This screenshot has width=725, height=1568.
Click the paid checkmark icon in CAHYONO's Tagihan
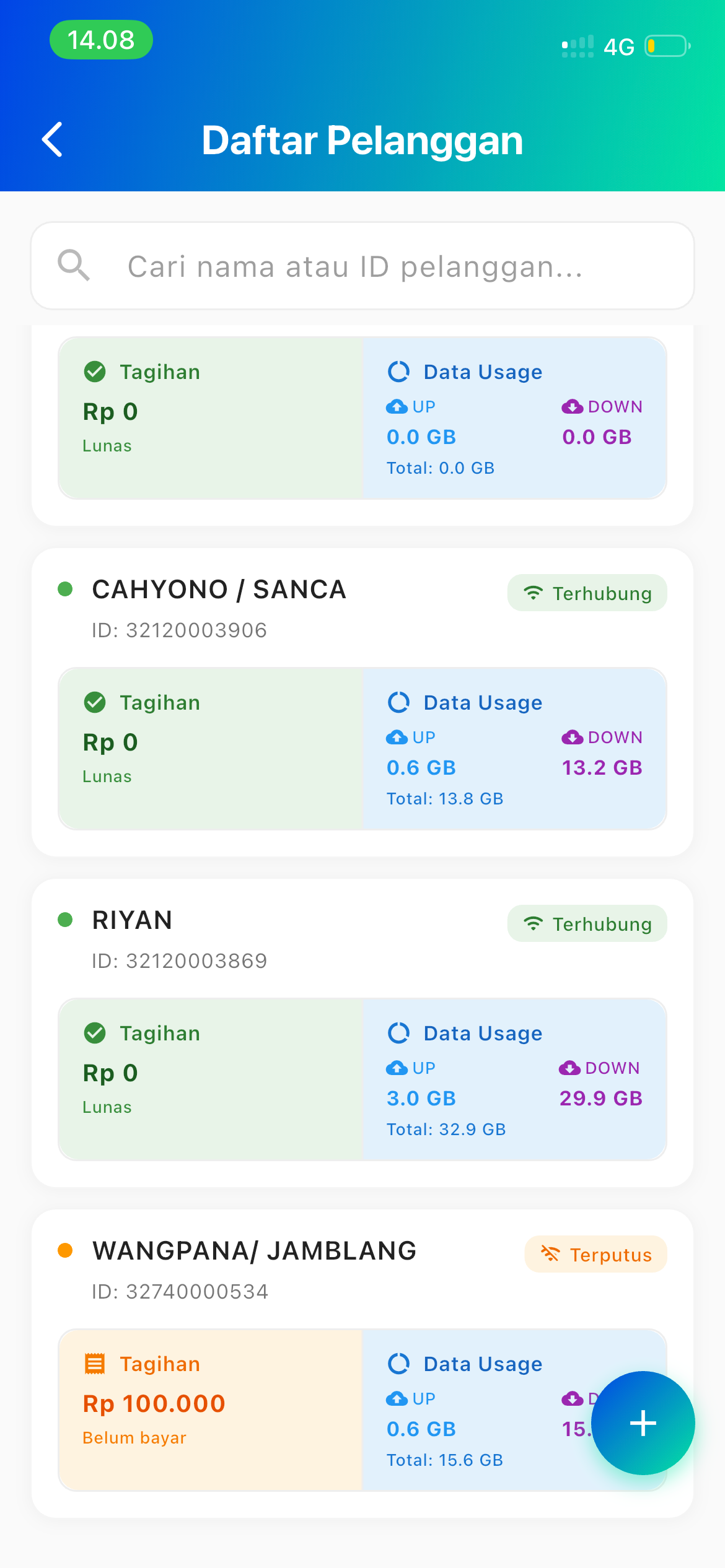[95, 702]
